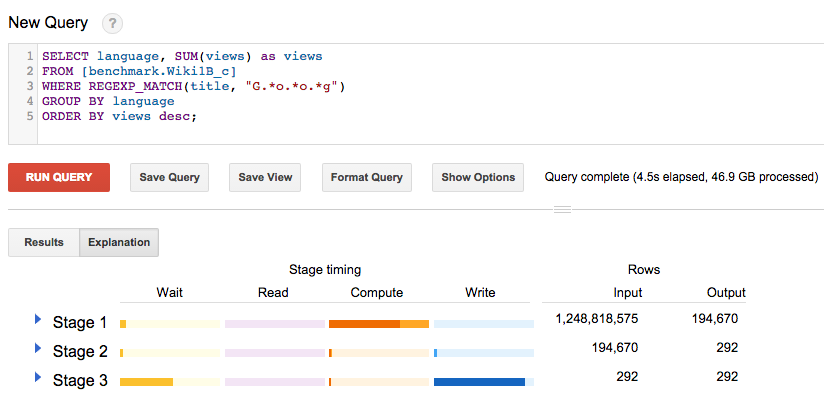Open Show Options panel
Viewport: 824px width, 401px height.
pos(478,177)
